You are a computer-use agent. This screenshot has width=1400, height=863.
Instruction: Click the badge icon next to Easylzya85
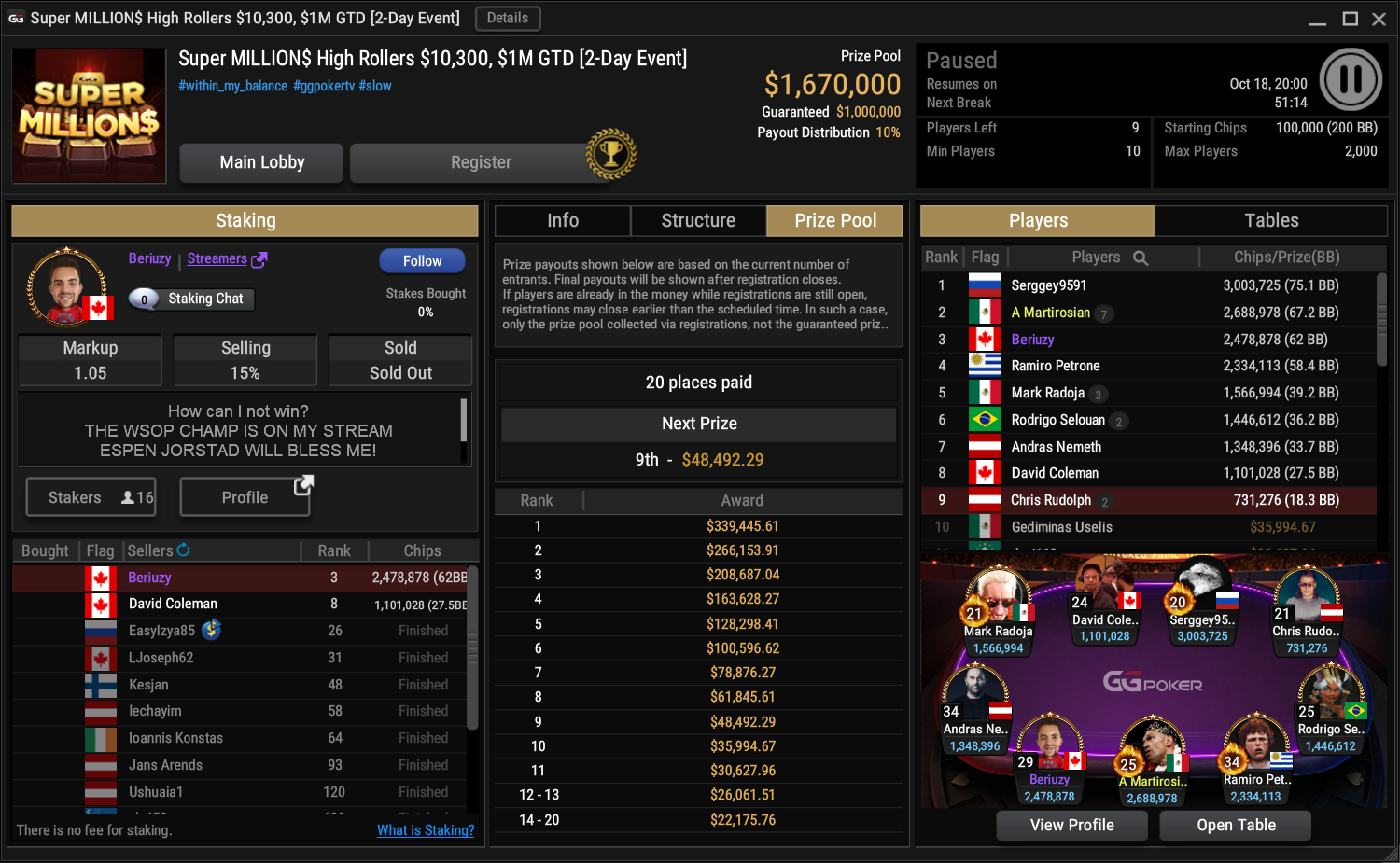pyautogui.click(x=212, y=630)
